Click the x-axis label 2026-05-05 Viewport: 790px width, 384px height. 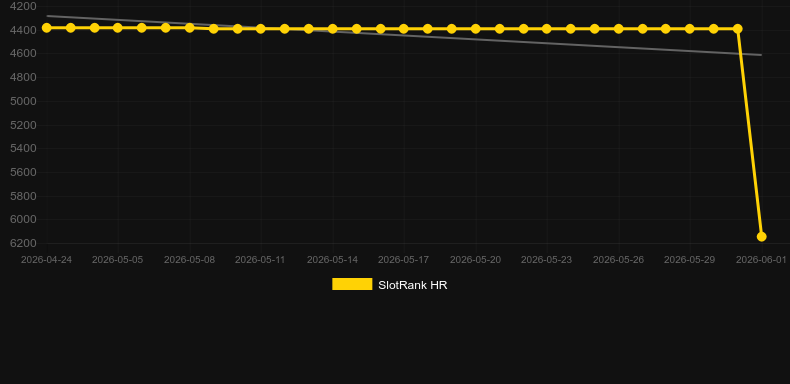pos(117,260)
